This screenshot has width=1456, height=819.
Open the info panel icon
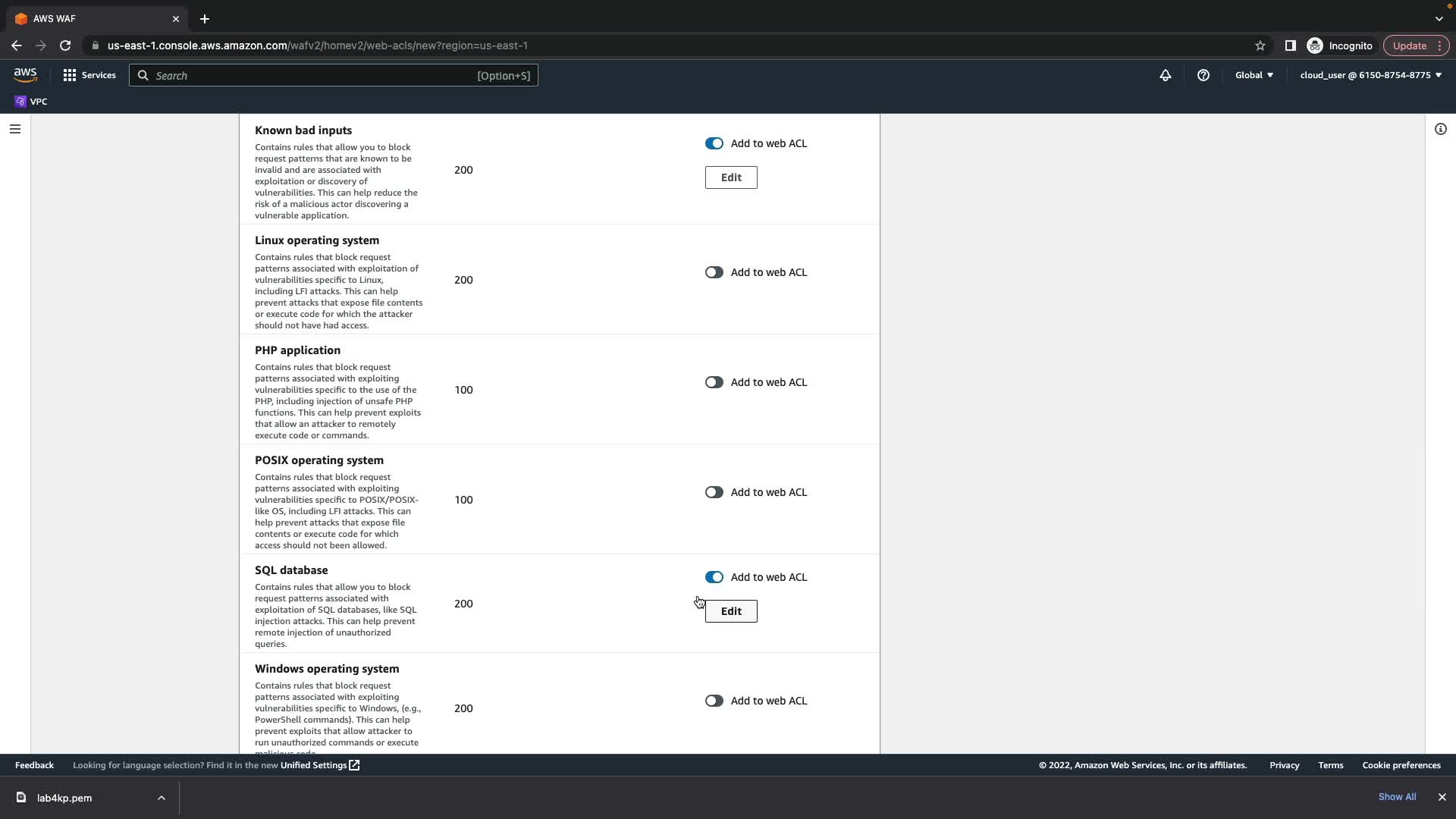[x=1440, y=129]
